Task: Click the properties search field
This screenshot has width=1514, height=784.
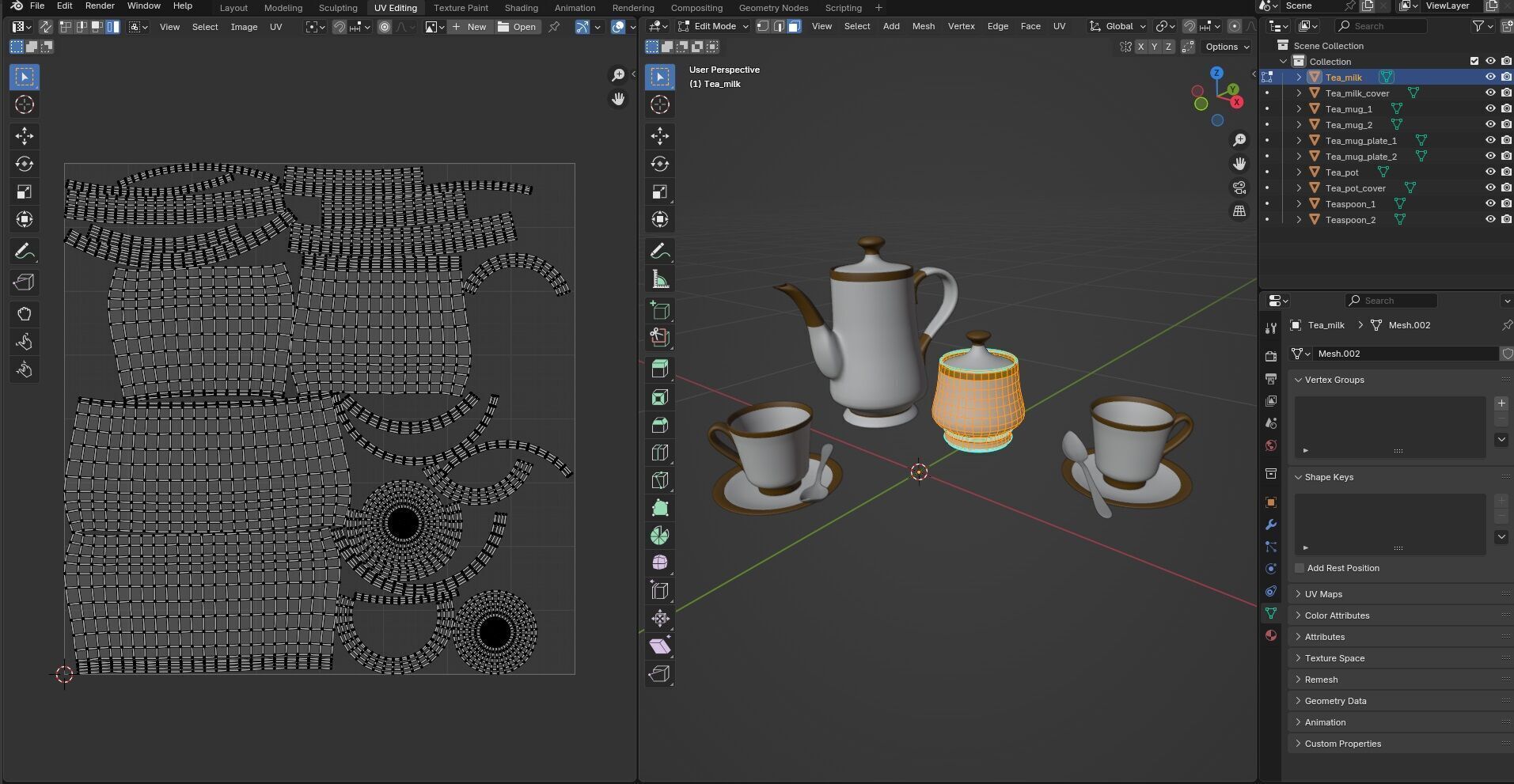Action: (x=1391, y=301)
